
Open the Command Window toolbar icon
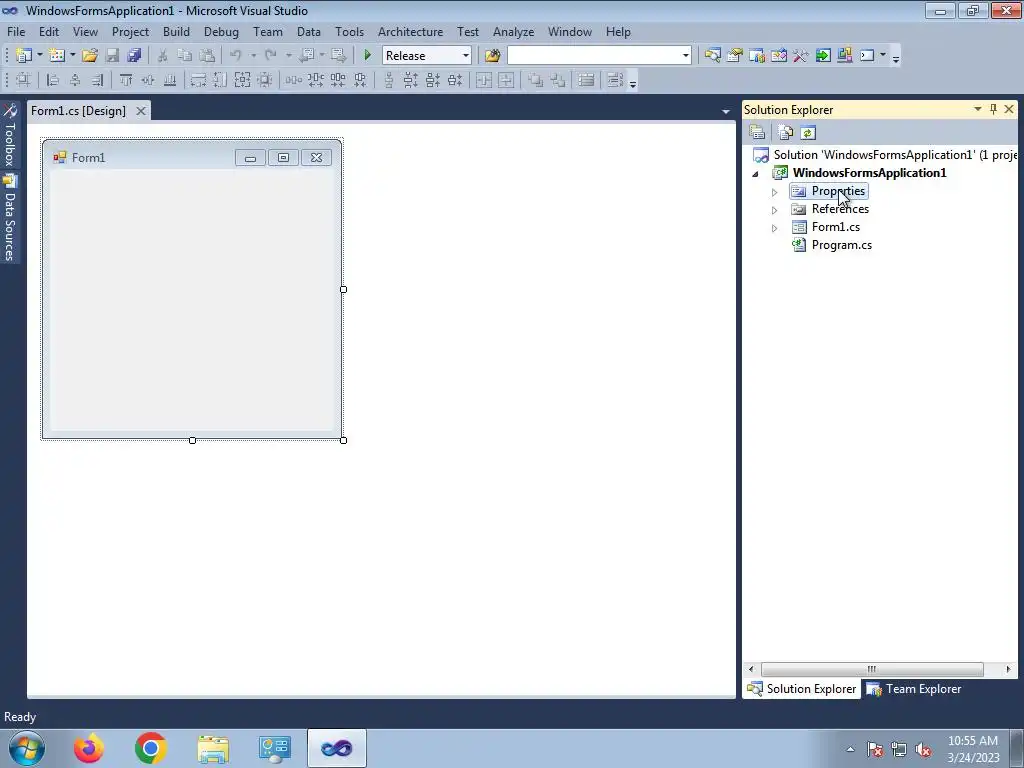867,56
